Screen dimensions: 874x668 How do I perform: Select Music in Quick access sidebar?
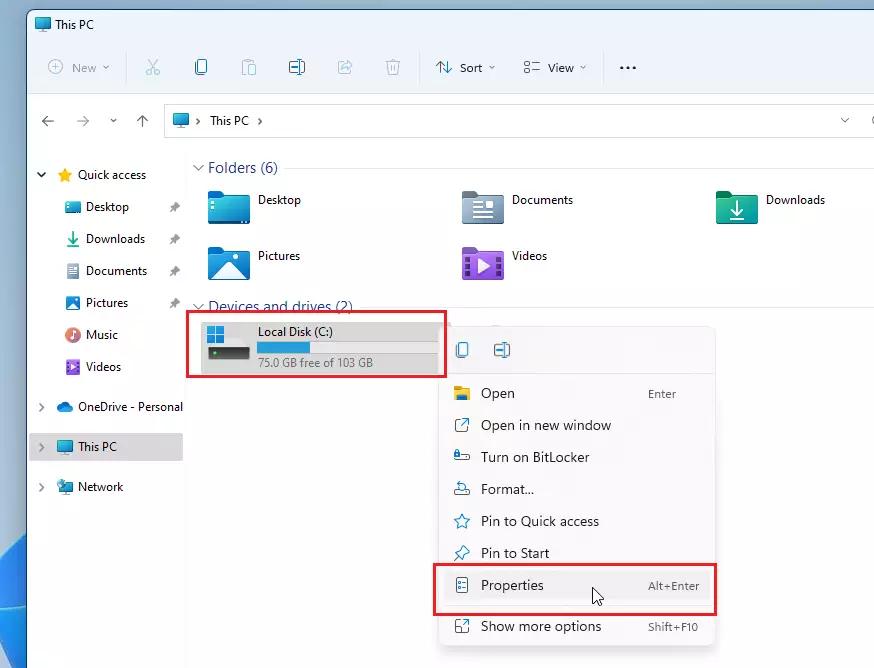pyautogui.click(x=101, y=335)
